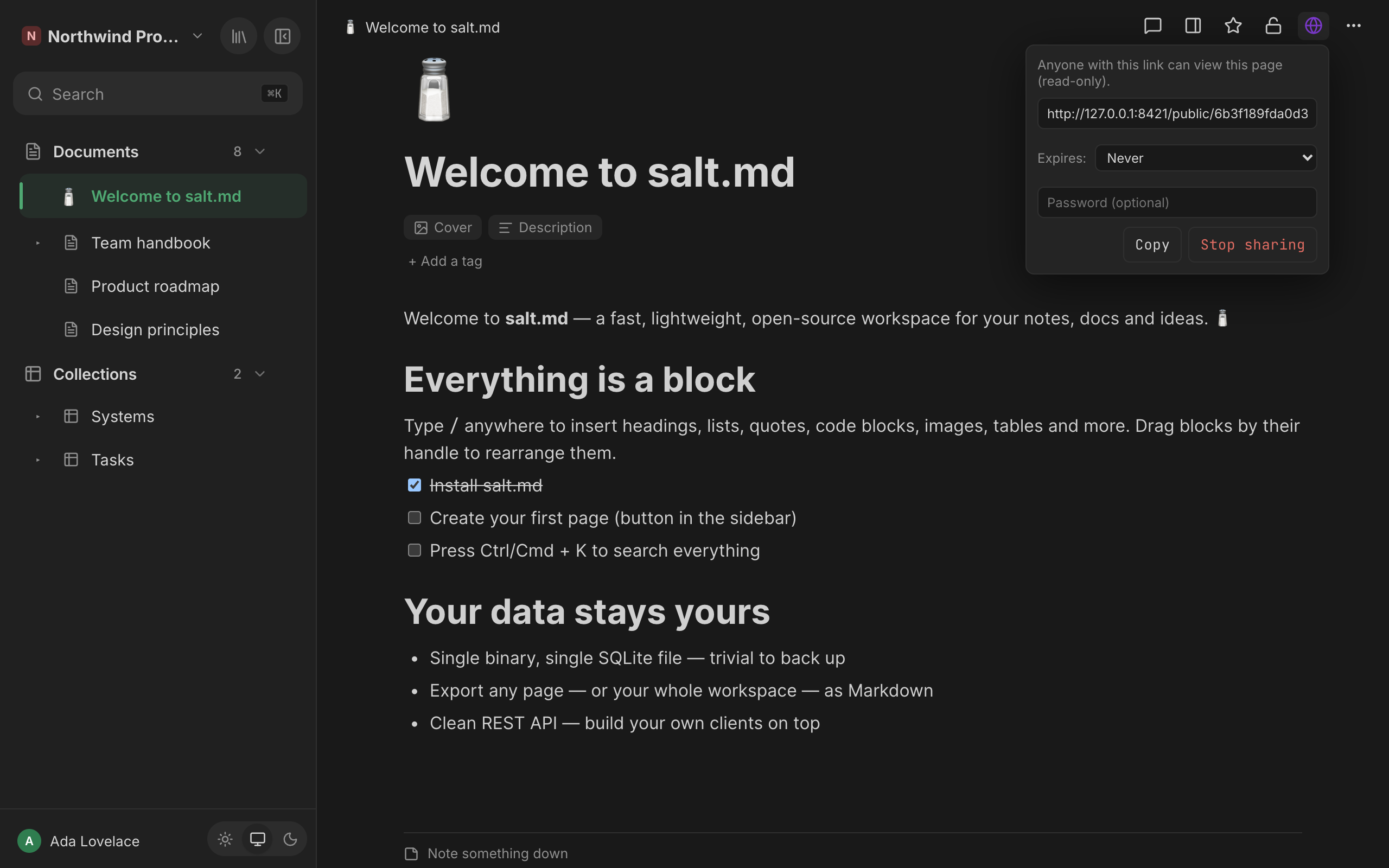Click Welcome to salt.md breadcrumb text

432,28
